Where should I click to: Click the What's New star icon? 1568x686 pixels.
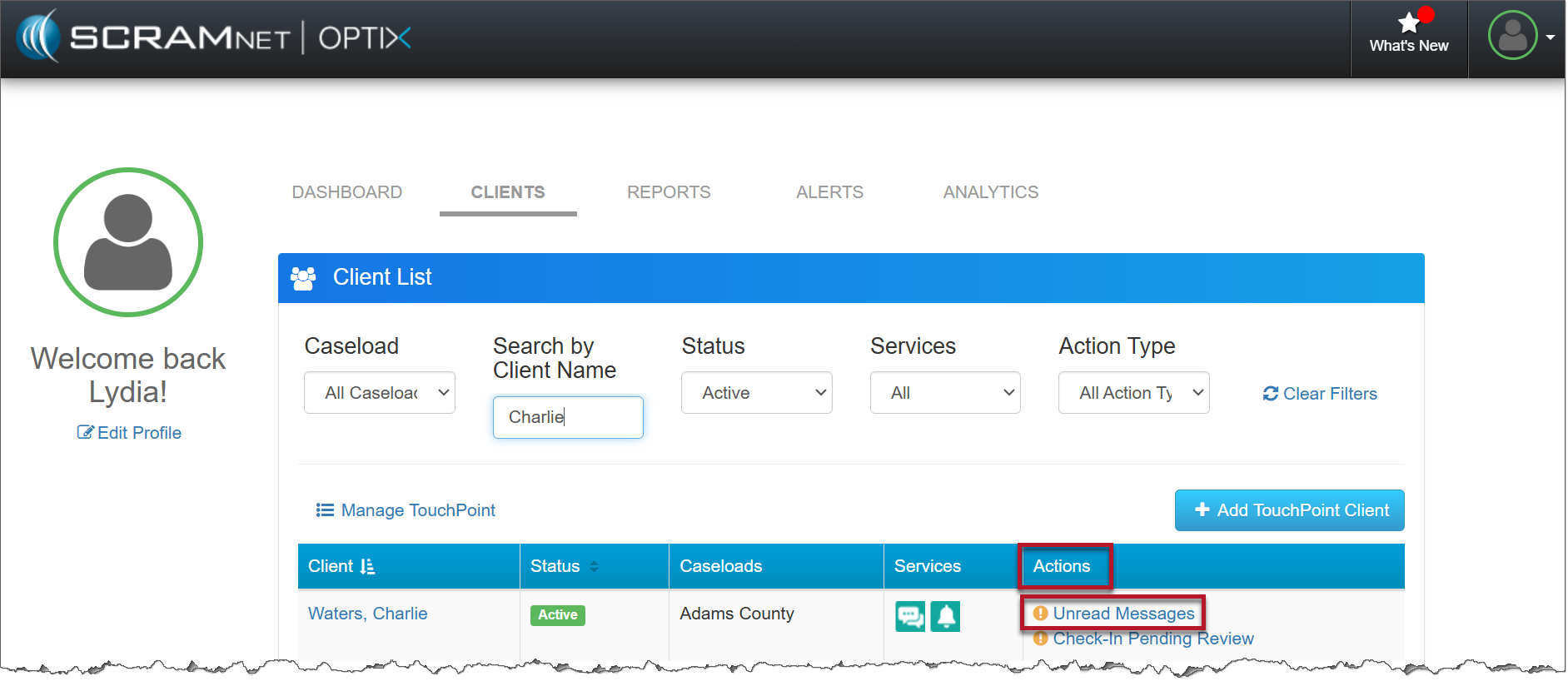coord(1408,23)
